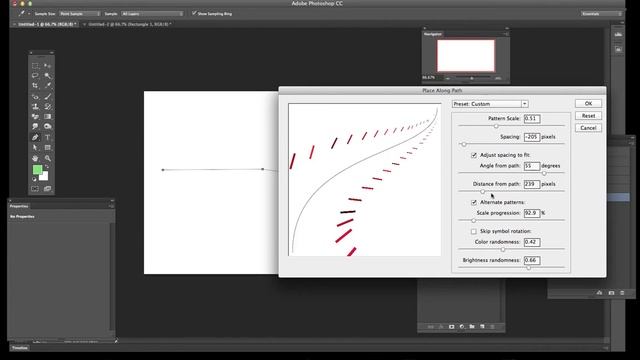Image resolution: width=640 pixels, height=360 pixels.
Task: Select the Dodge tool
Action: pos(47,127)
